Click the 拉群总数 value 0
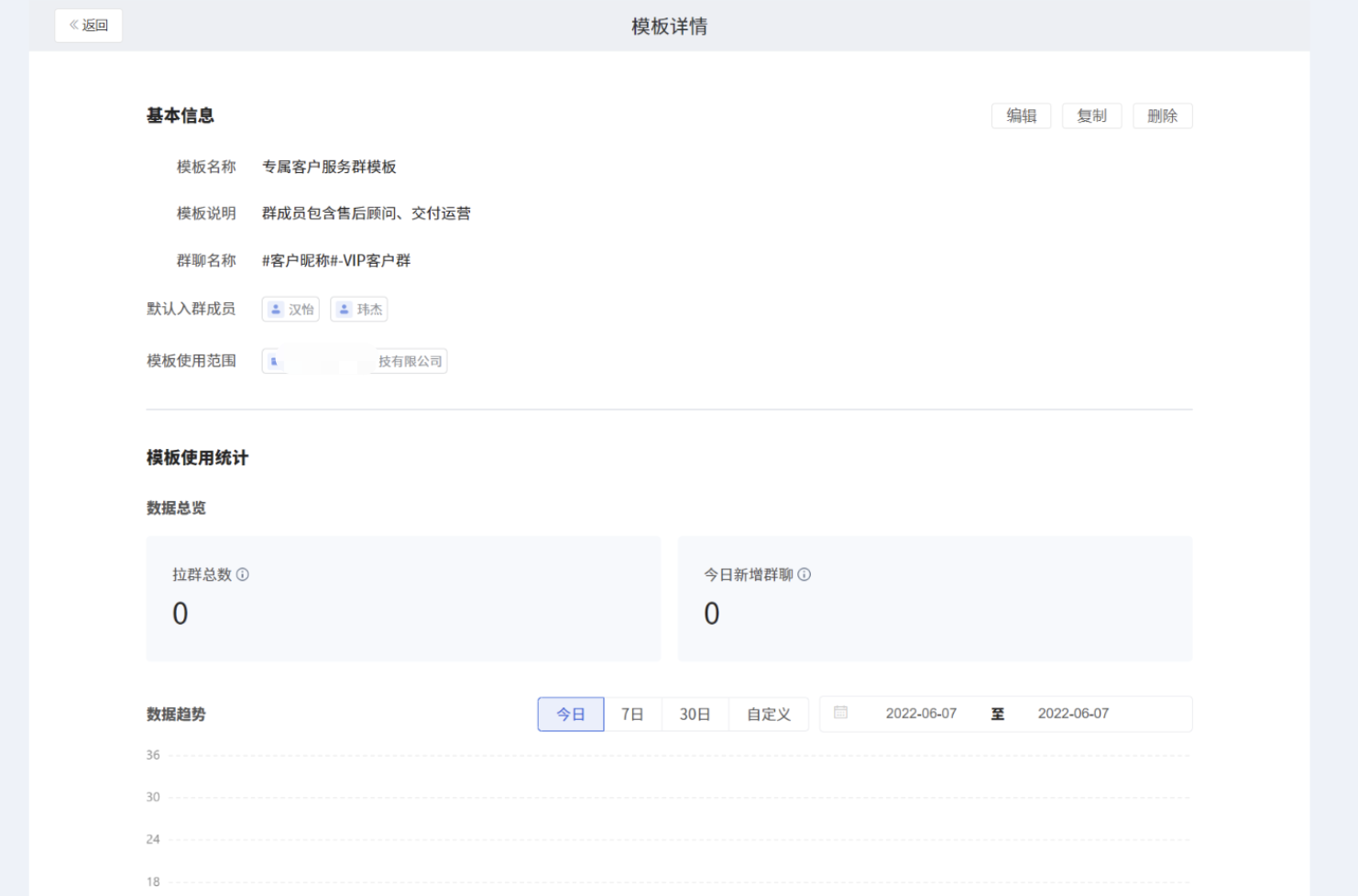Image resolution: width=1358 pixels, height=896 pixels. point(181,614)
